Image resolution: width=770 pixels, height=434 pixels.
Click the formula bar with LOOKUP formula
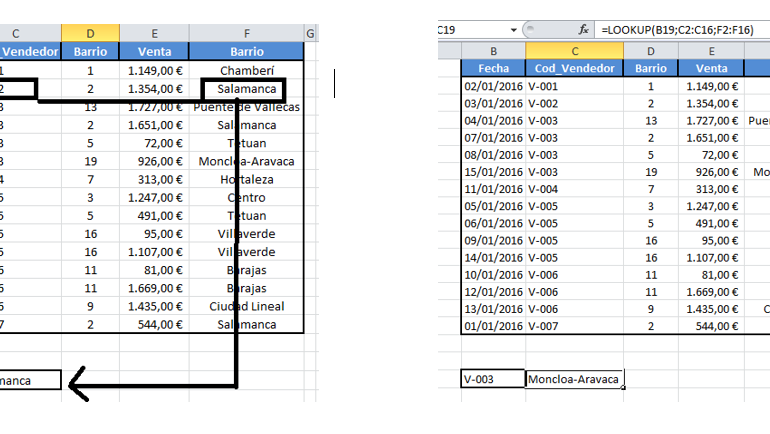[x=682, y=30]
